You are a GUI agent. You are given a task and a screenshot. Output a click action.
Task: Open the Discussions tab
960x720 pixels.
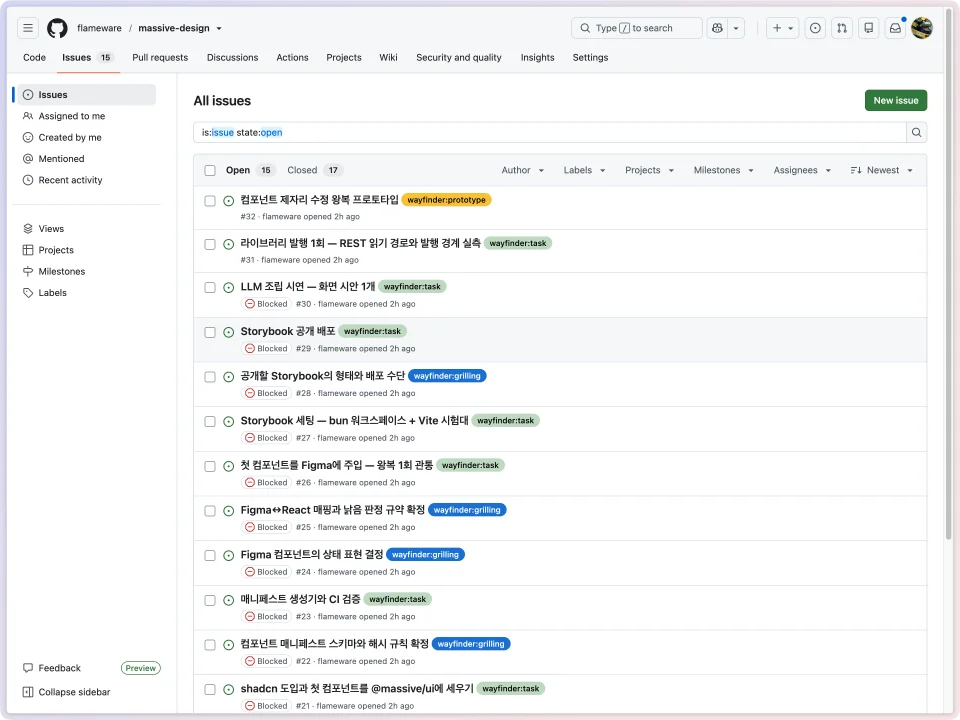pyautogui.click(x=233, y=58)
